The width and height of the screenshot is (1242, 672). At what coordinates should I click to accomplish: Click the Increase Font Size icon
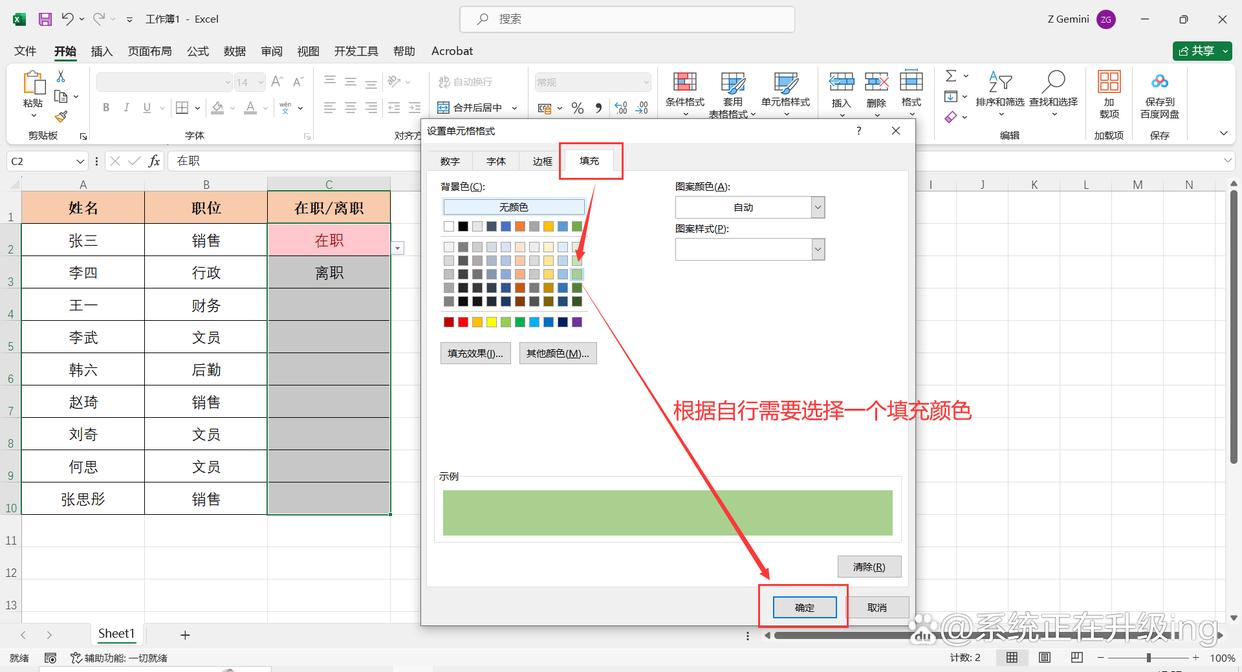[x=276, y=82]
